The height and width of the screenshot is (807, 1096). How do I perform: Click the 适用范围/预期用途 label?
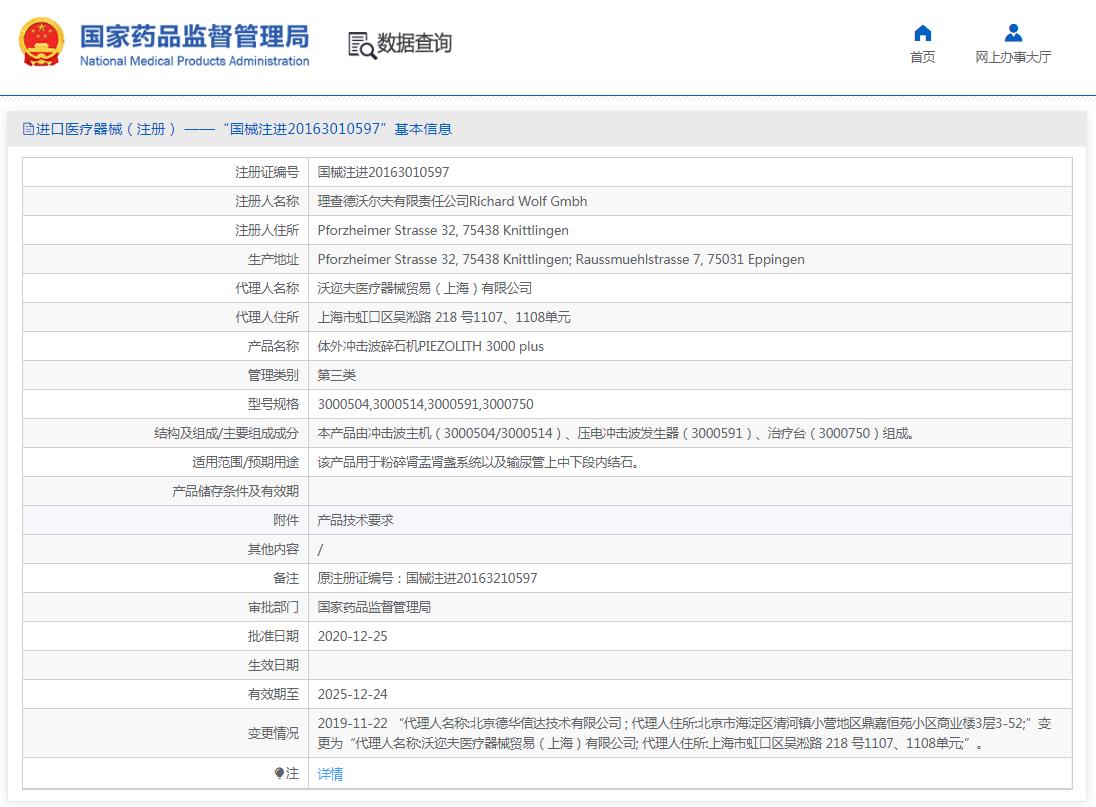[x=245, y=462]
